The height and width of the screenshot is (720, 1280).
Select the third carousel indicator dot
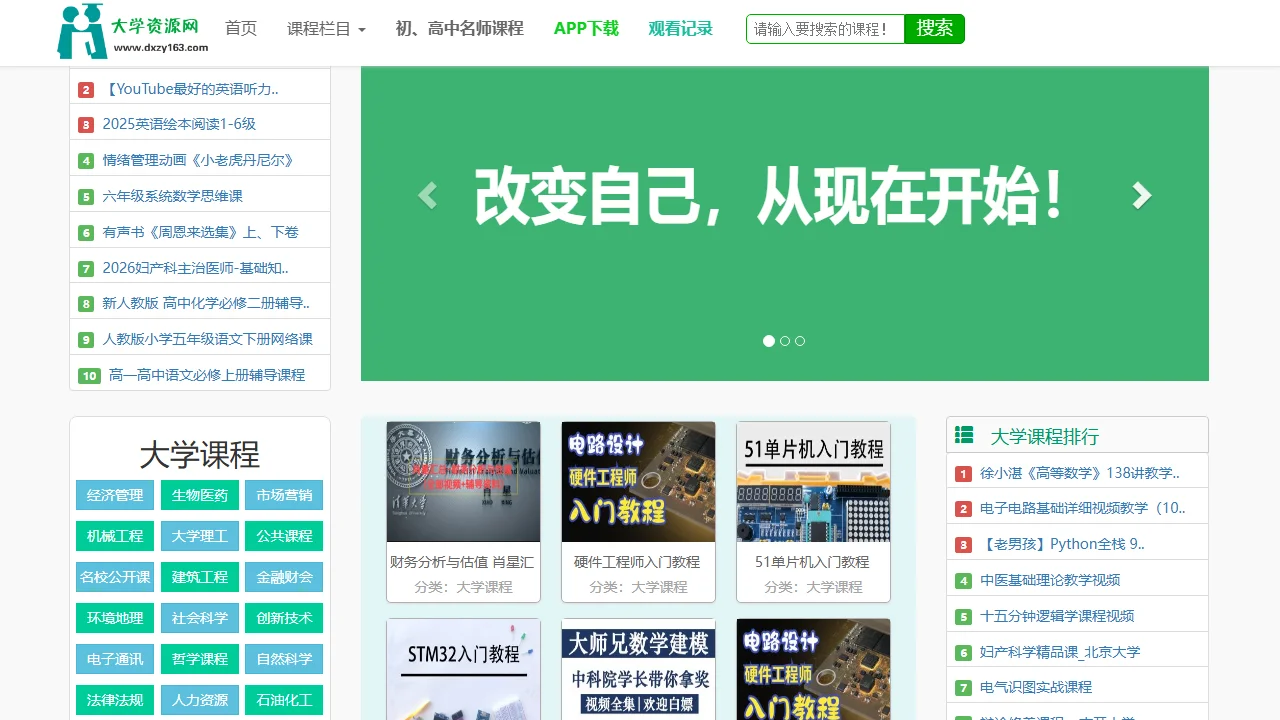tap(800, 341)
